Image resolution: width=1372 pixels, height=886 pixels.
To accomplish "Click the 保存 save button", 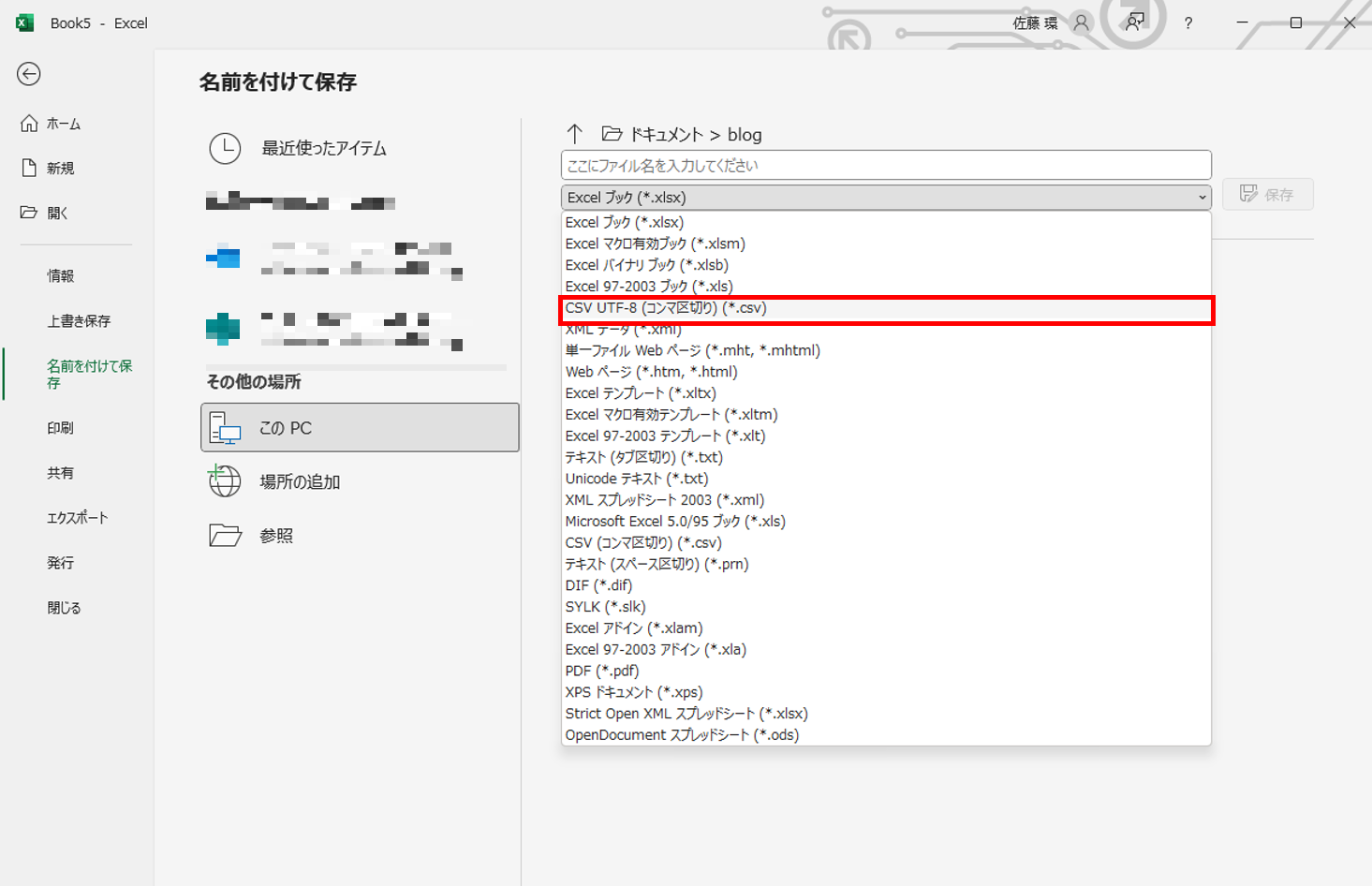I will pos(1268,194).
